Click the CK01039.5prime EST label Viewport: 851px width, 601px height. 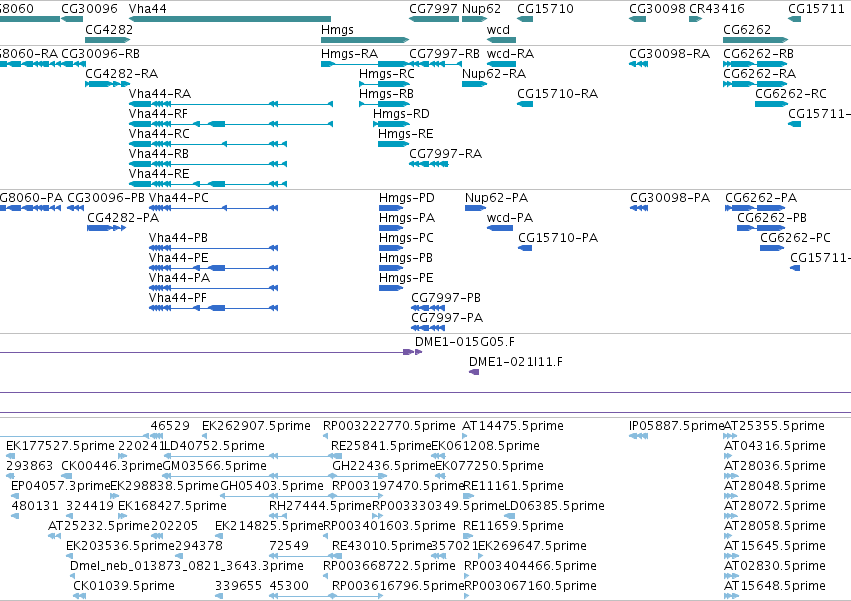tap(124, 586)
